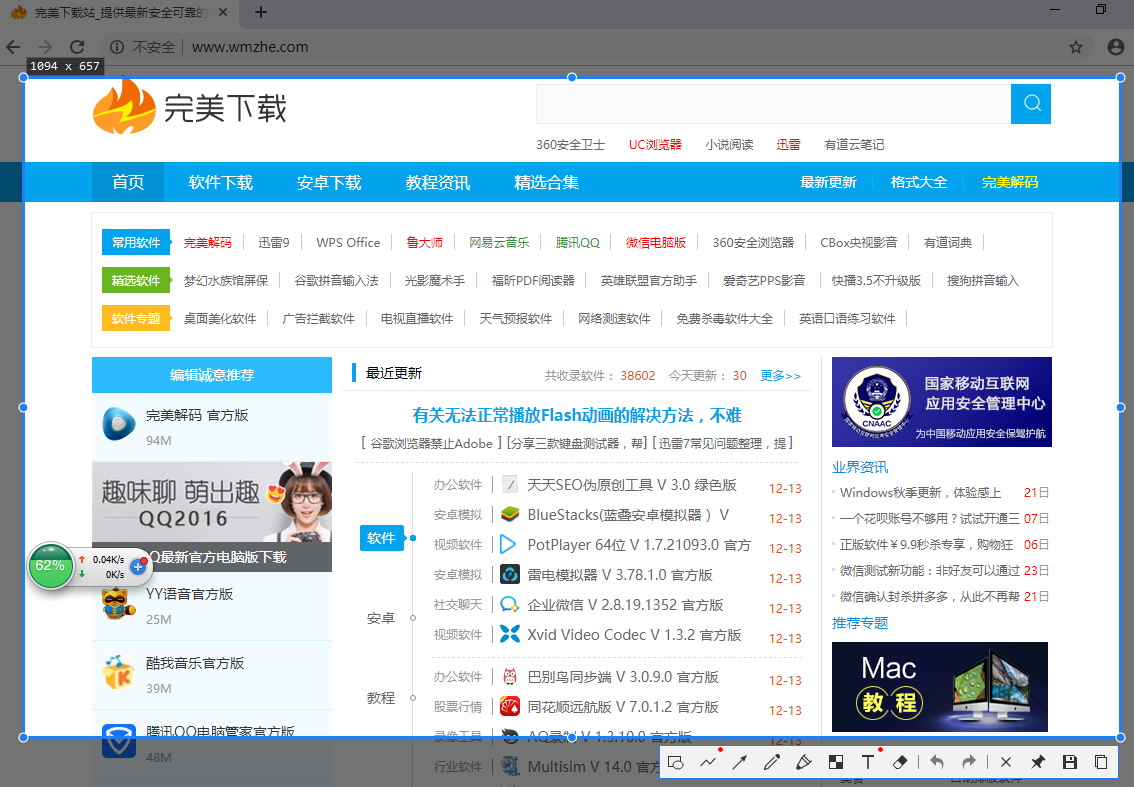
Task: Pin the screenshot using the pin icon
Action: tap(1037, 761)
